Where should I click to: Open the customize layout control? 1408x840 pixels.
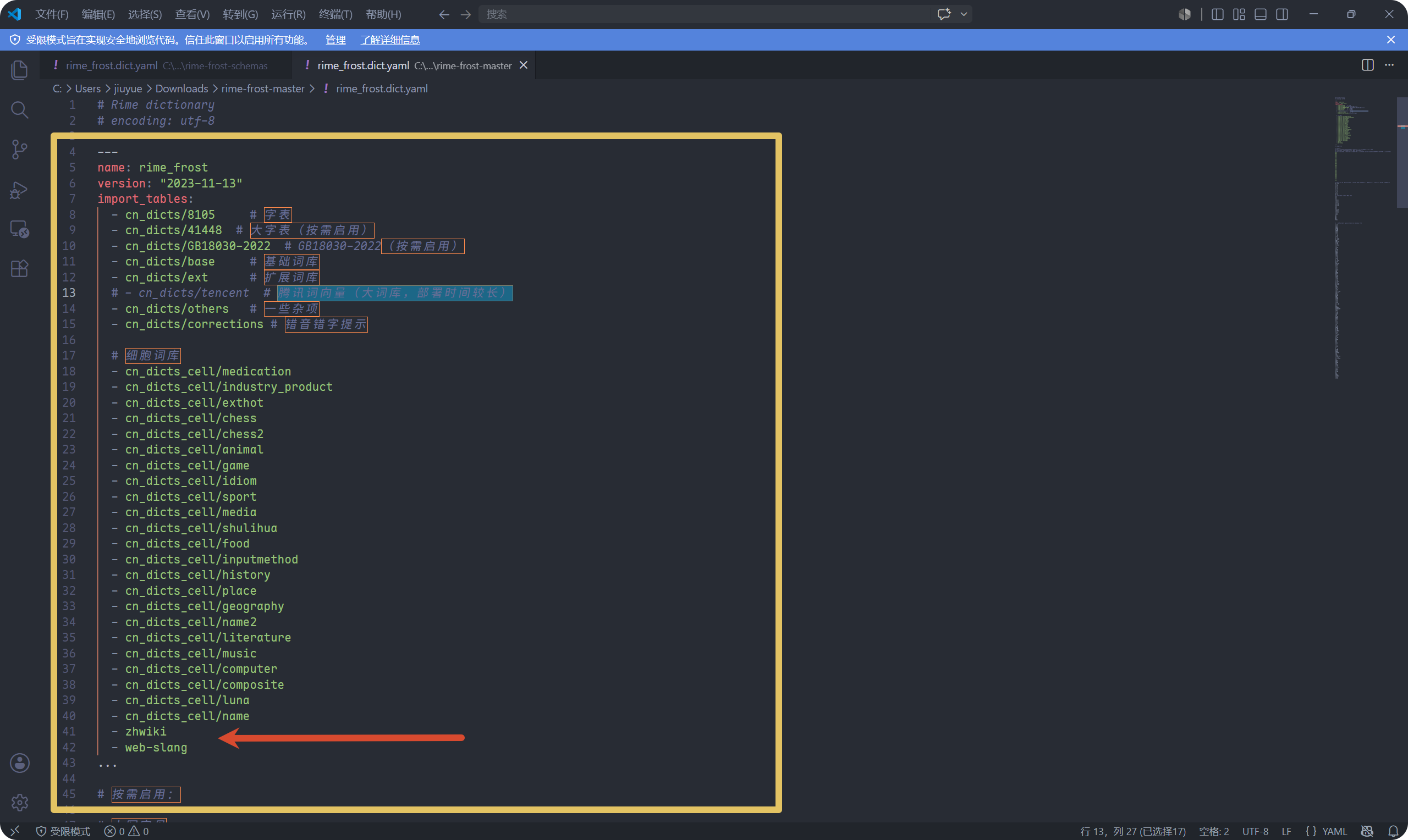click(1239, 14)
